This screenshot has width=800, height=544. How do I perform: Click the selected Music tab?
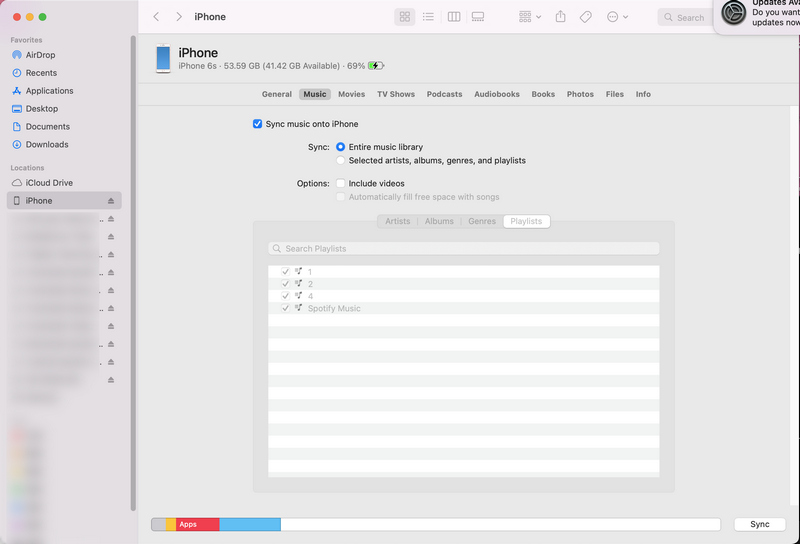pos(315,94)
